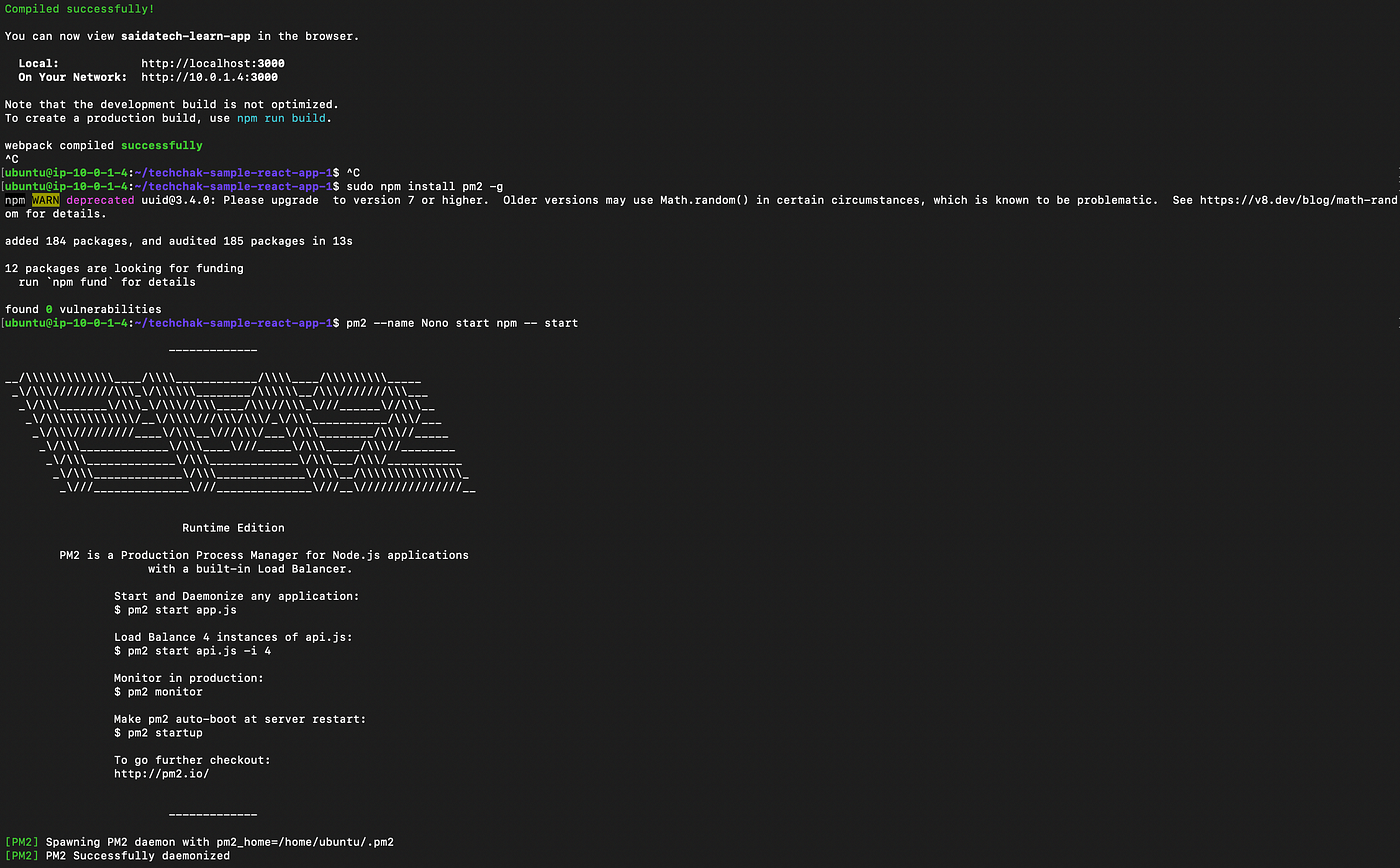
Task: Open the https://v8.dev/blog/math-random link
Action: tap(1298, 200)
